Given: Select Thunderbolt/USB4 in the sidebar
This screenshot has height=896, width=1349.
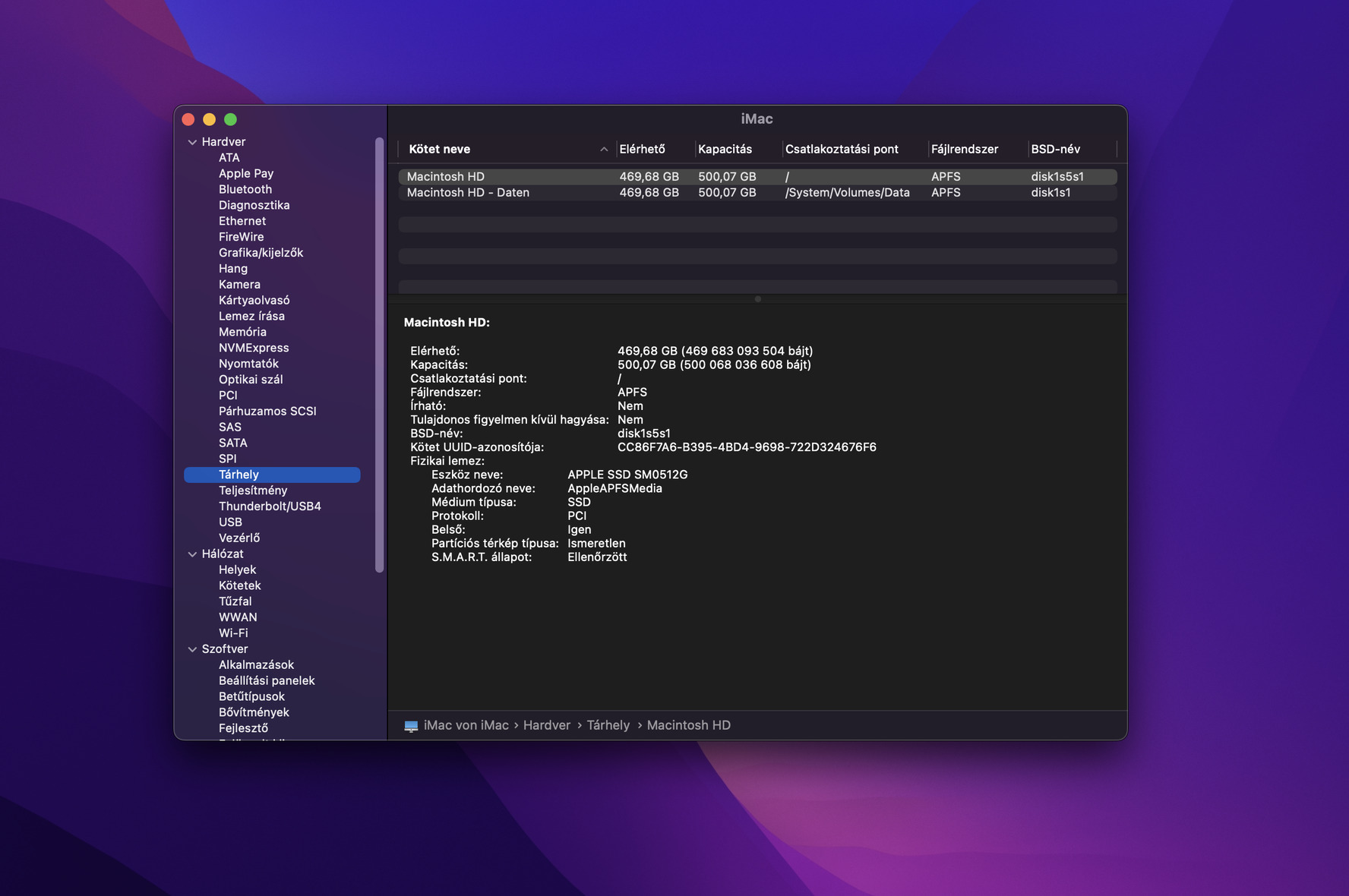Looking at the screenshot, I should 270,506.
